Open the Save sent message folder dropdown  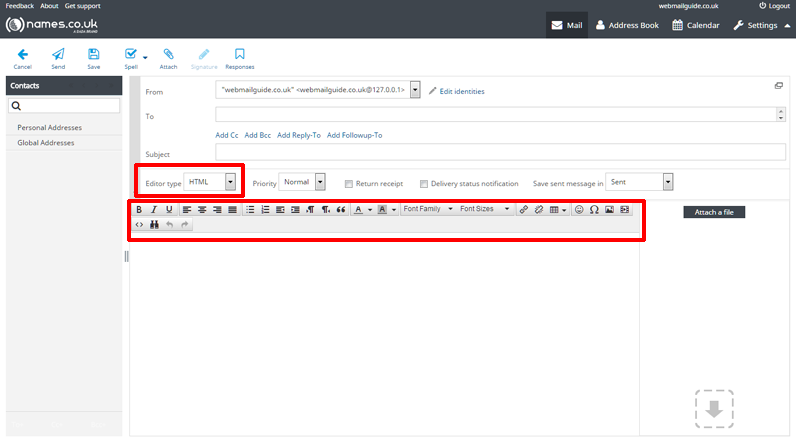640,182
